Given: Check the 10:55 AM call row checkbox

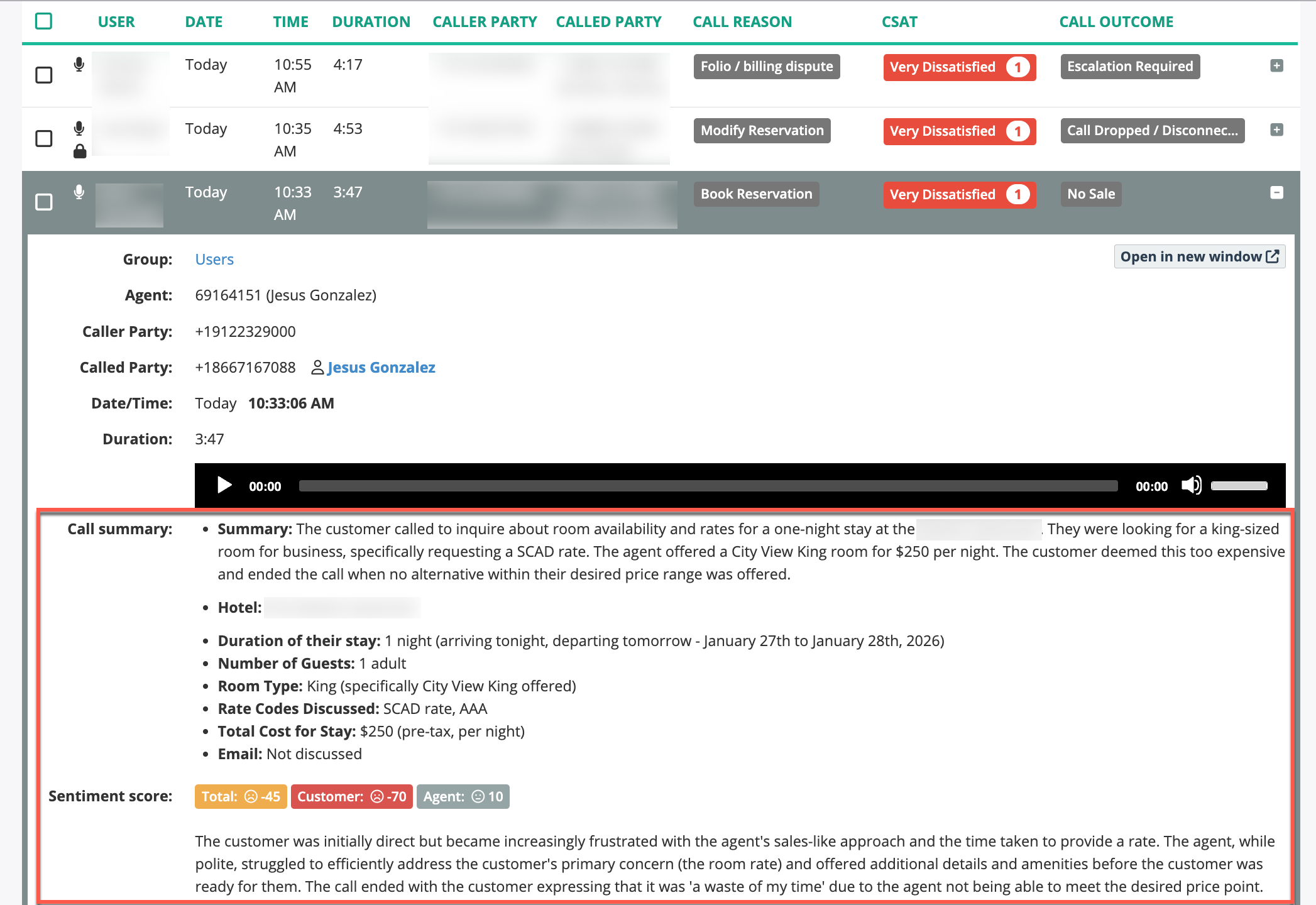Looking at the screenshot, I should [x=44, y=75].
